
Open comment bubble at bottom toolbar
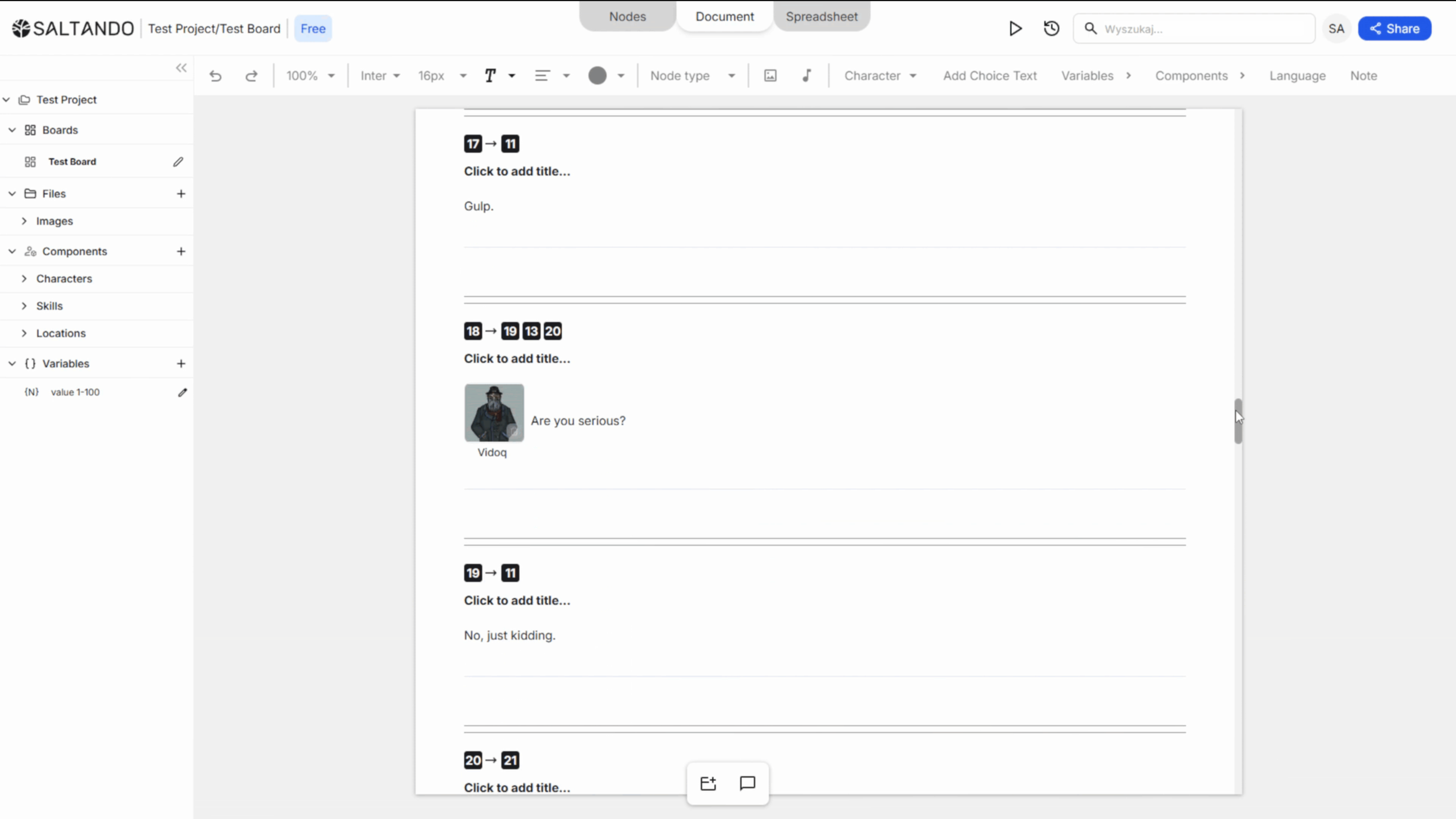(747, 783)
